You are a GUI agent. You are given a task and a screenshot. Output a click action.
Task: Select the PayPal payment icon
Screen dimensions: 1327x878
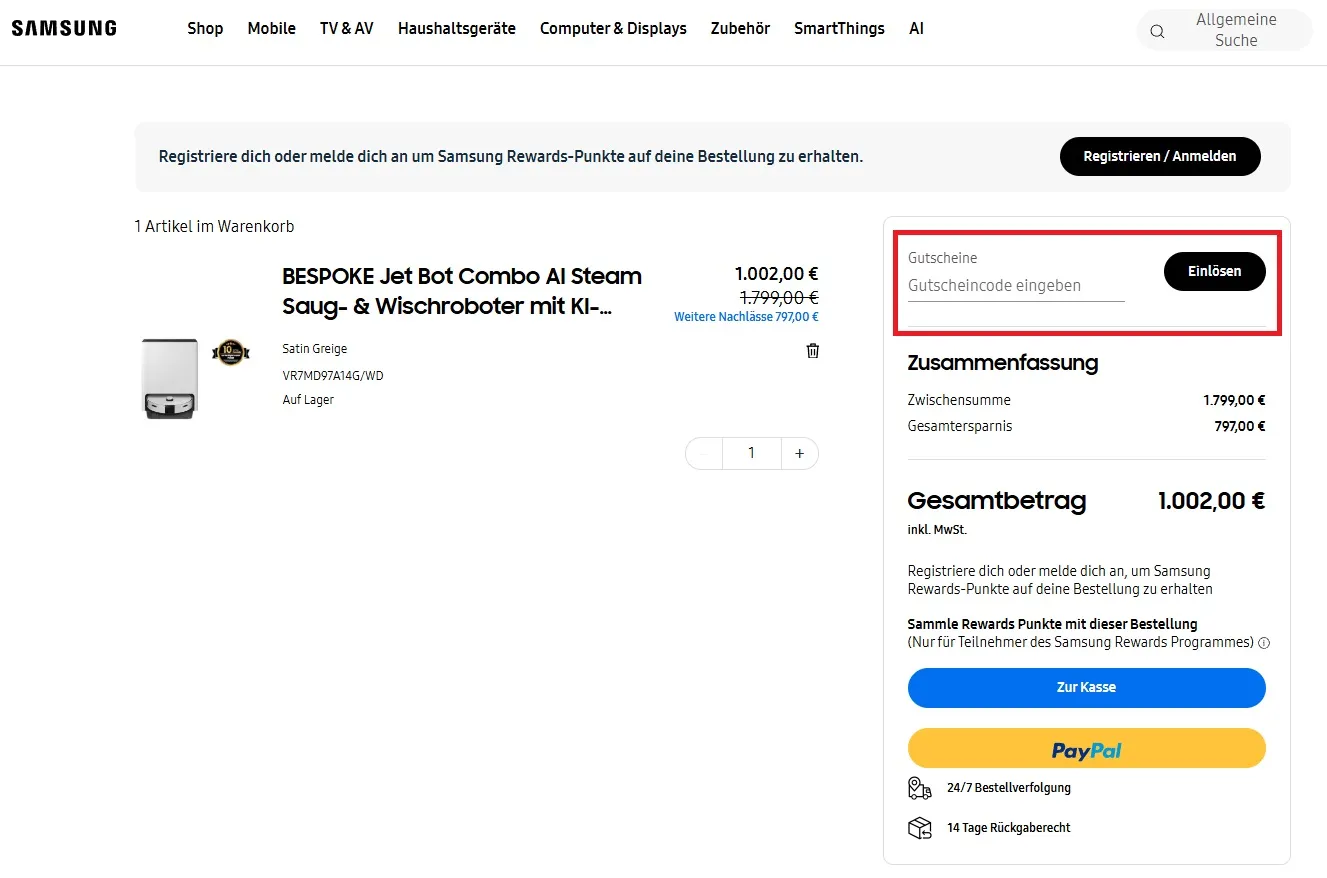coord(1086,748)
